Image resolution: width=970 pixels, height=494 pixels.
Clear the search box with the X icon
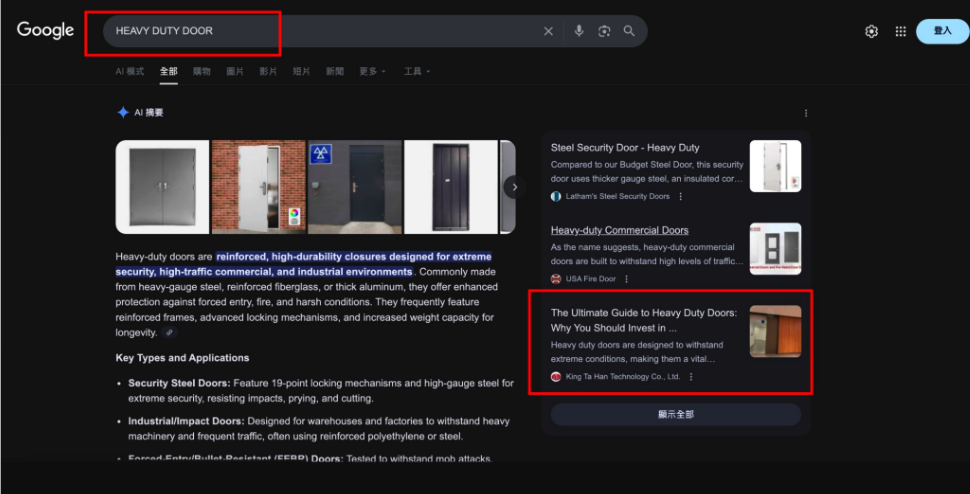tap(548, 31)
